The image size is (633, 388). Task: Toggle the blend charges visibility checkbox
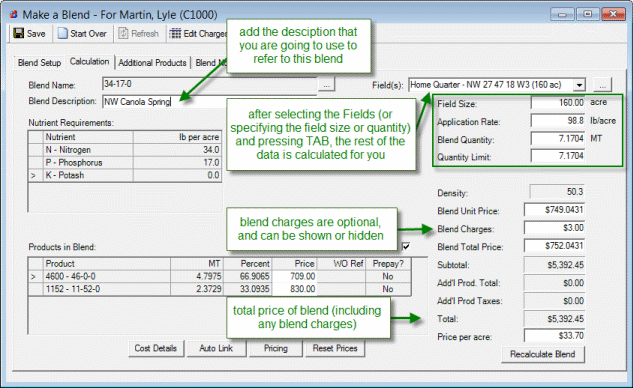coord(406,246)
